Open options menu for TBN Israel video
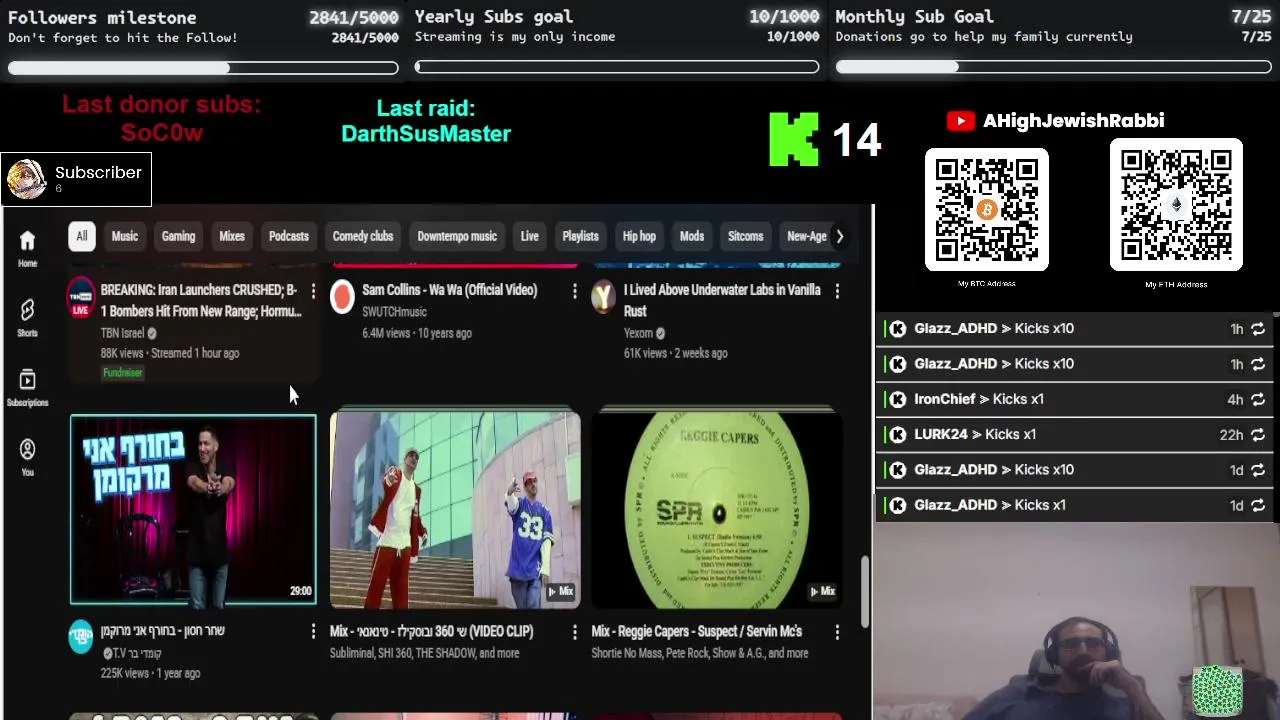 click(x=313, y=291)
